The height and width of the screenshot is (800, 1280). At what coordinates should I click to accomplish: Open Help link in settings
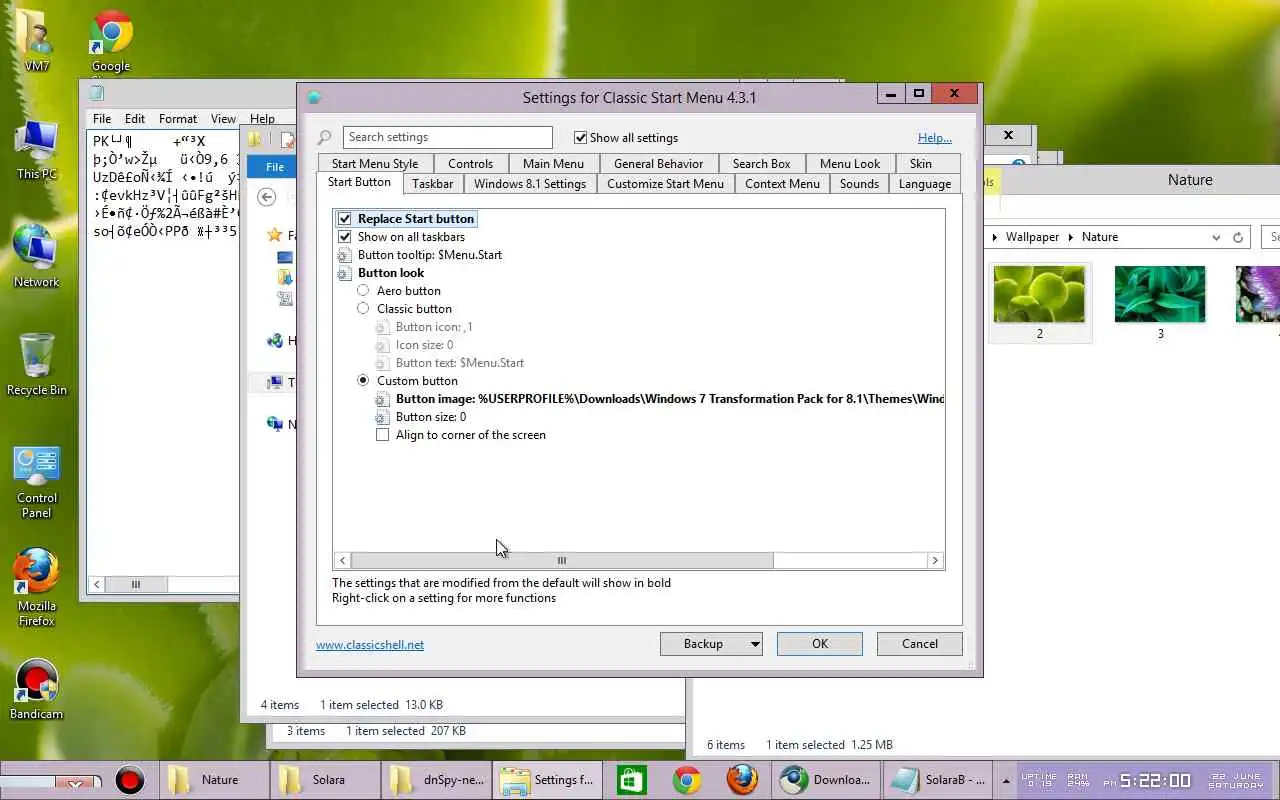tap(935, 138)
